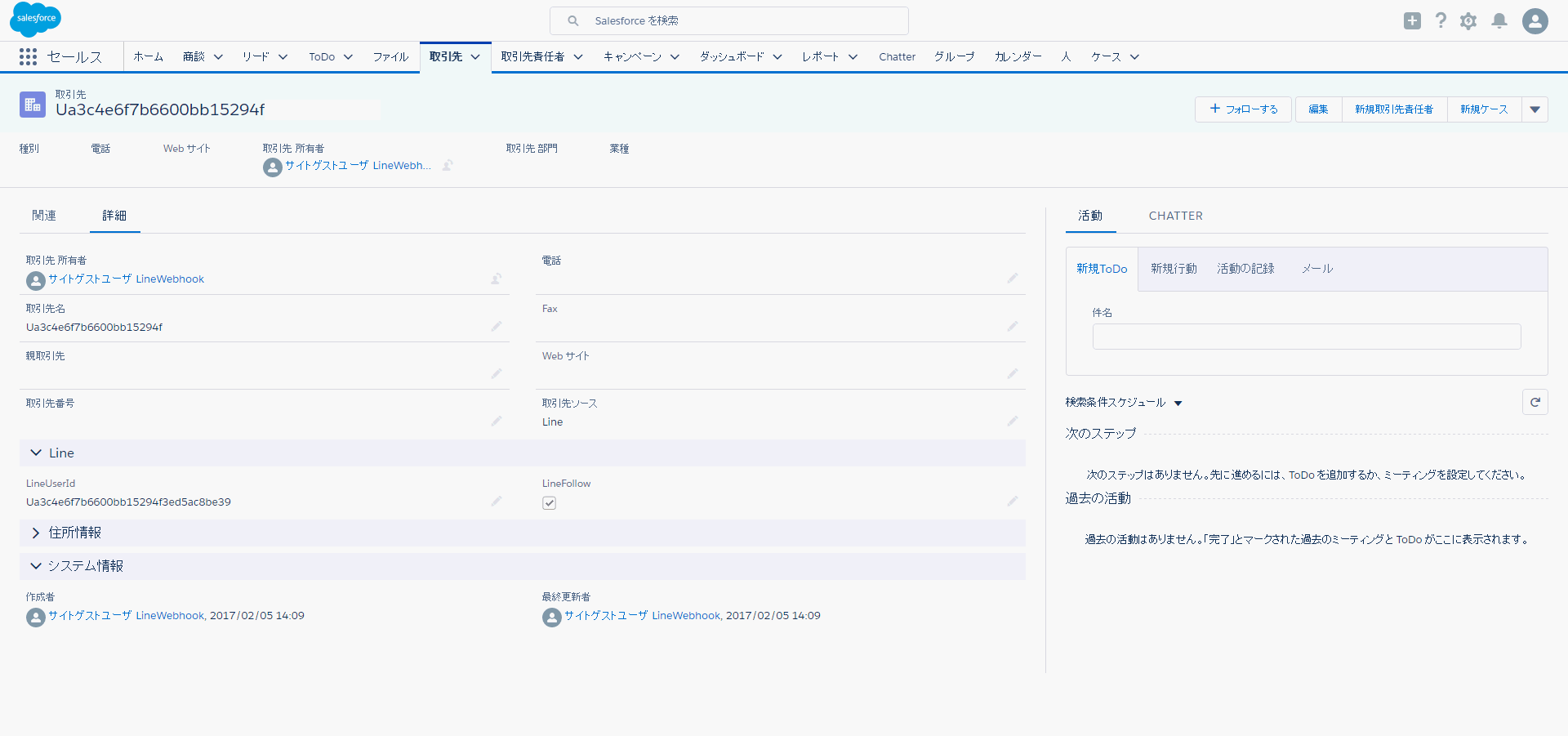Open the リード tab dropdown arrow
This screenshot has height=736, width=1568.
(x=283, y=57)
